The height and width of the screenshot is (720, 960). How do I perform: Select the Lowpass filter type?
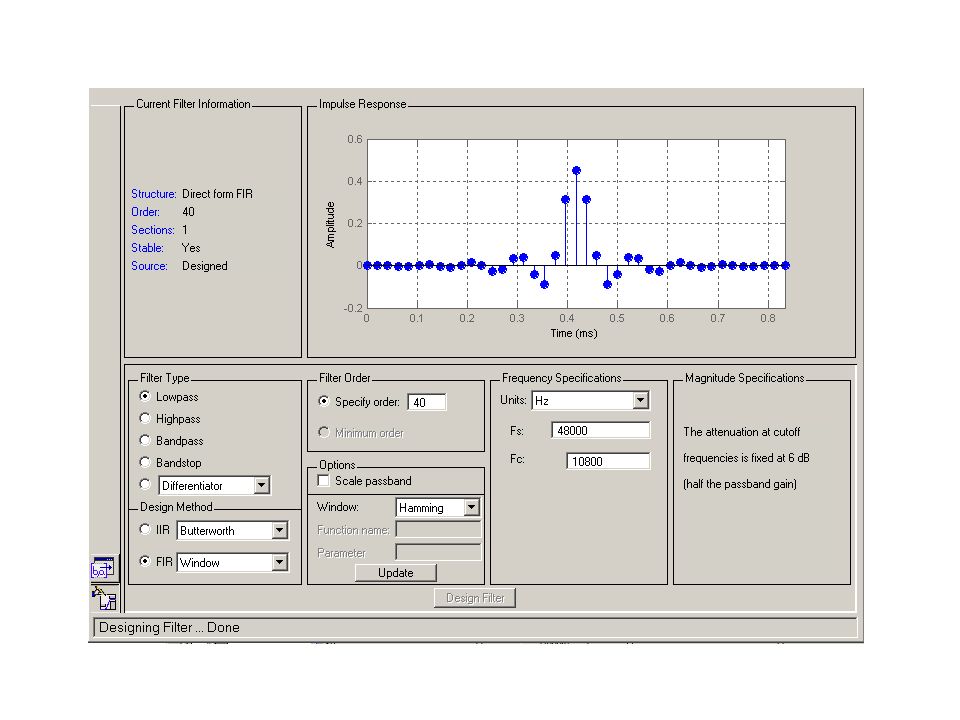[x=144, y=396]
